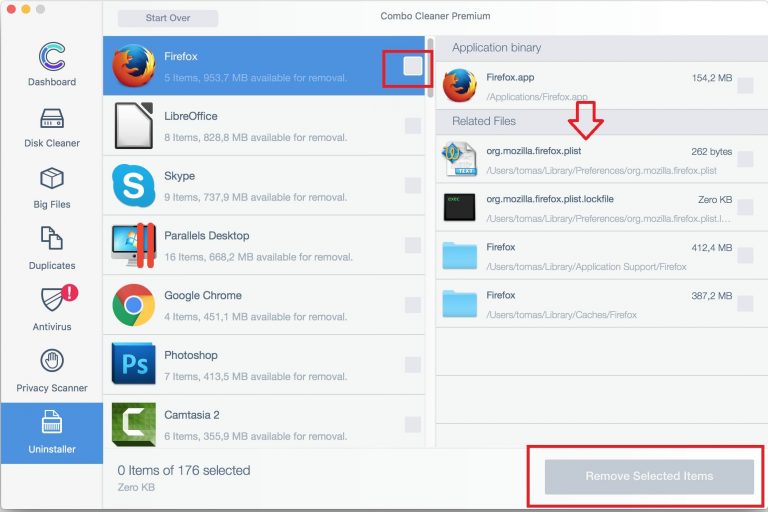
Task: Select the Skype name text
Action: tap(179, 176)
